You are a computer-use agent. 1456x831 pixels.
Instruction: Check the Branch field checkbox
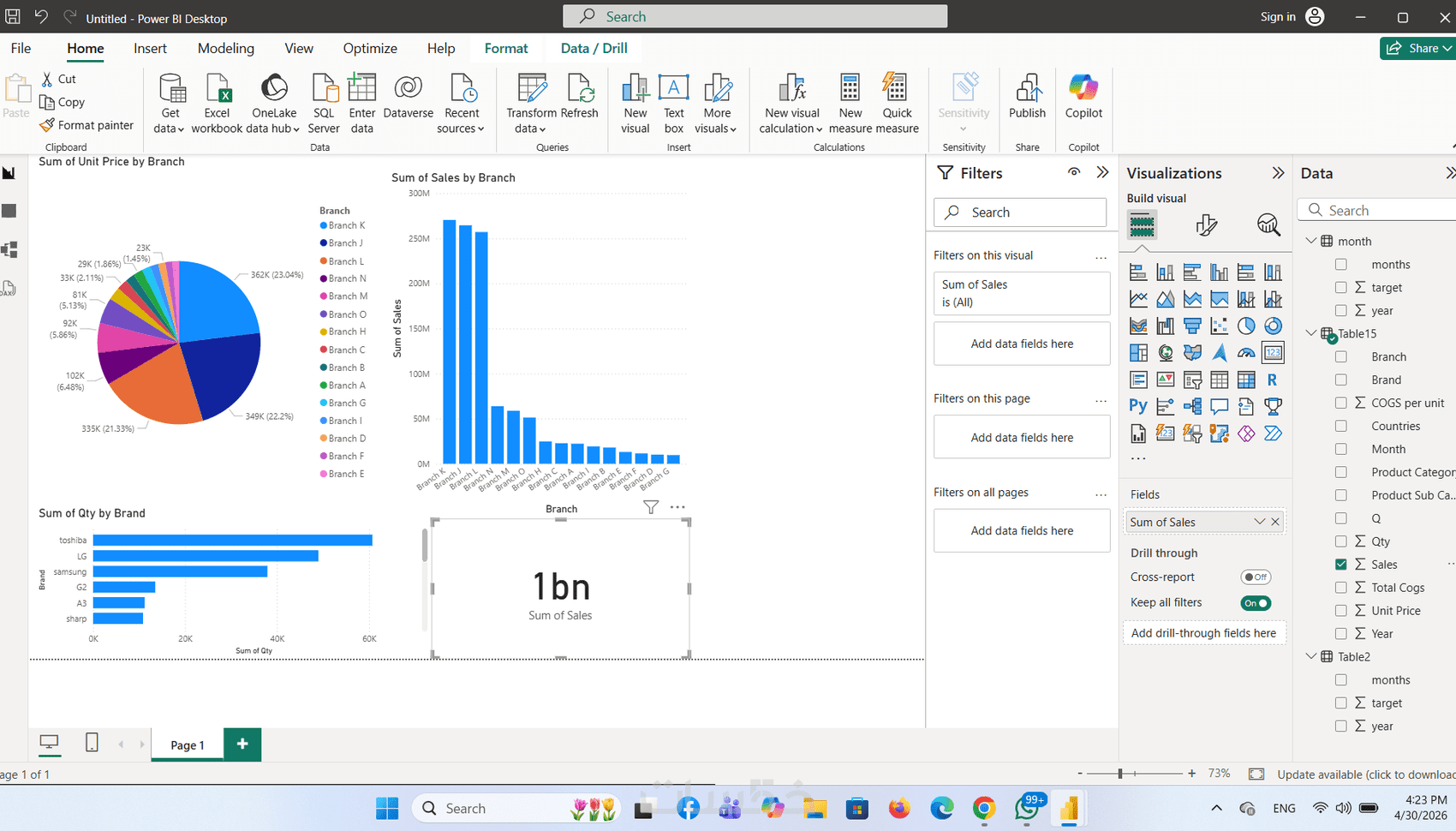(x=1341, y=356)
